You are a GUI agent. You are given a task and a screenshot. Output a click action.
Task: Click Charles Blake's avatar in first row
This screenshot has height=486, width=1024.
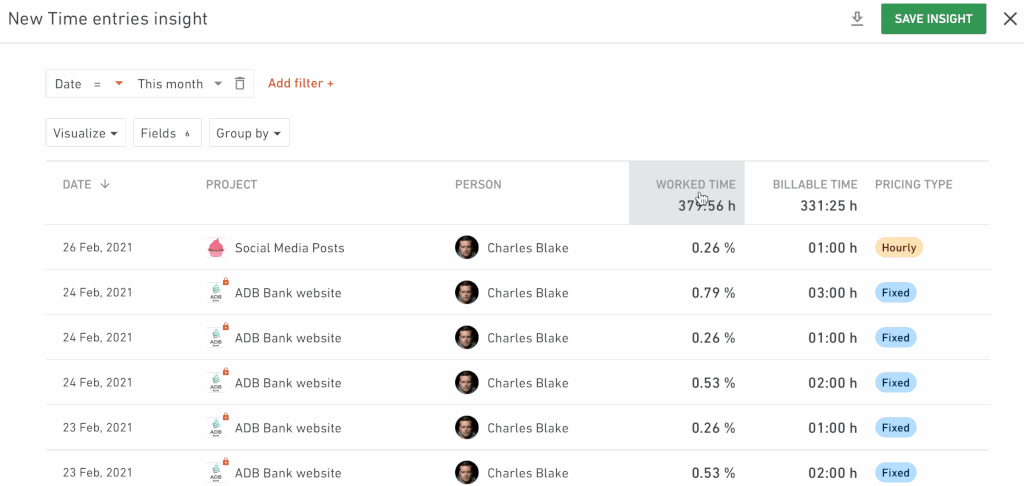[x=466, y=248]
